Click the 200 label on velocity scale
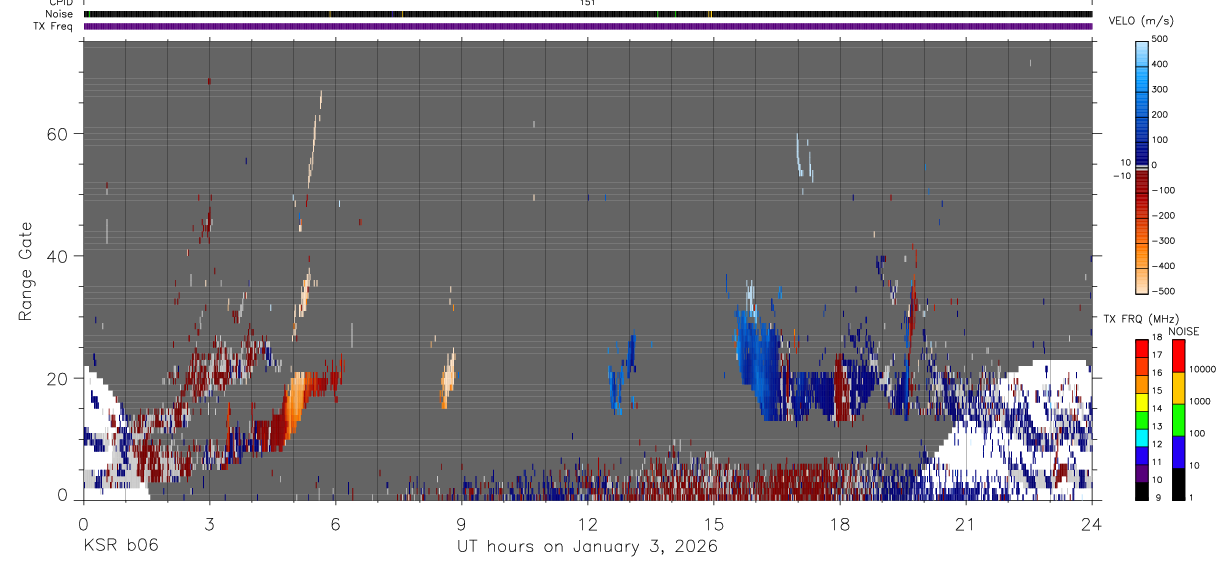1228x567 pixels. coord(1160,115)
